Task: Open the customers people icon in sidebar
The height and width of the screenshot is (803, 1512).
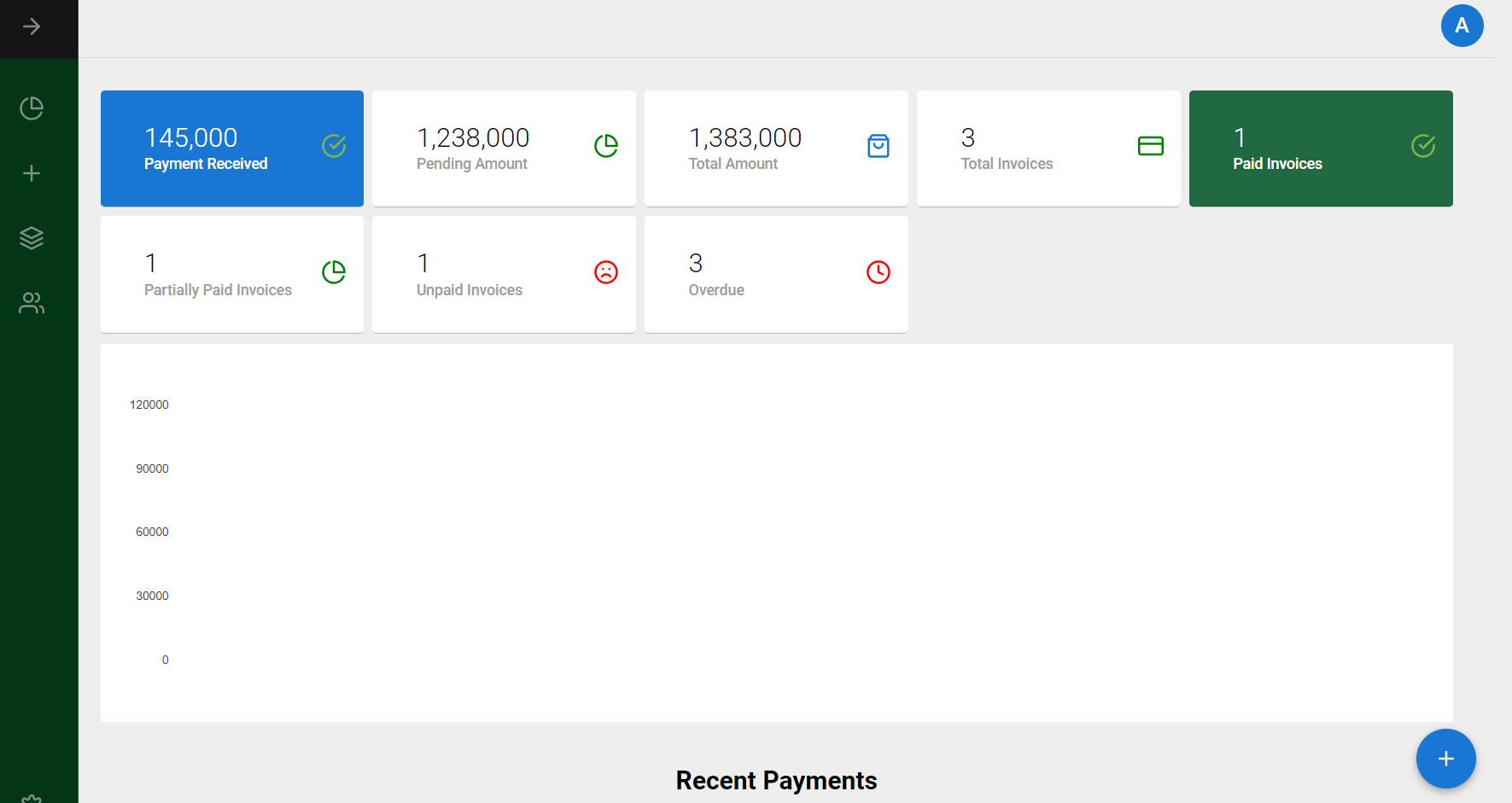Action: [x=32, y=303]
